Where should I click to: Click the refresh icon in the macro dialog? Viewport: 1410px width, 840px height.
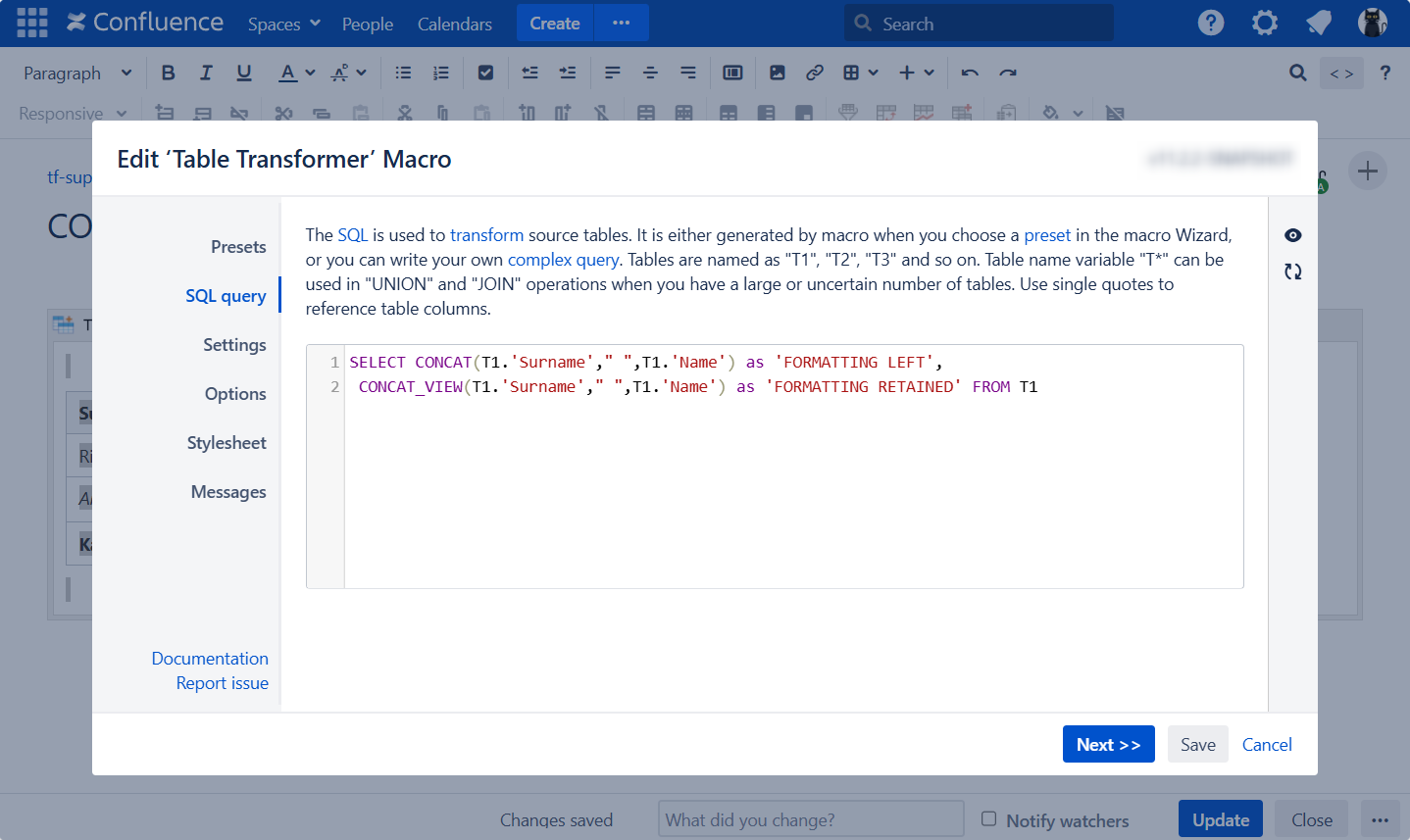click(1292, 272)
